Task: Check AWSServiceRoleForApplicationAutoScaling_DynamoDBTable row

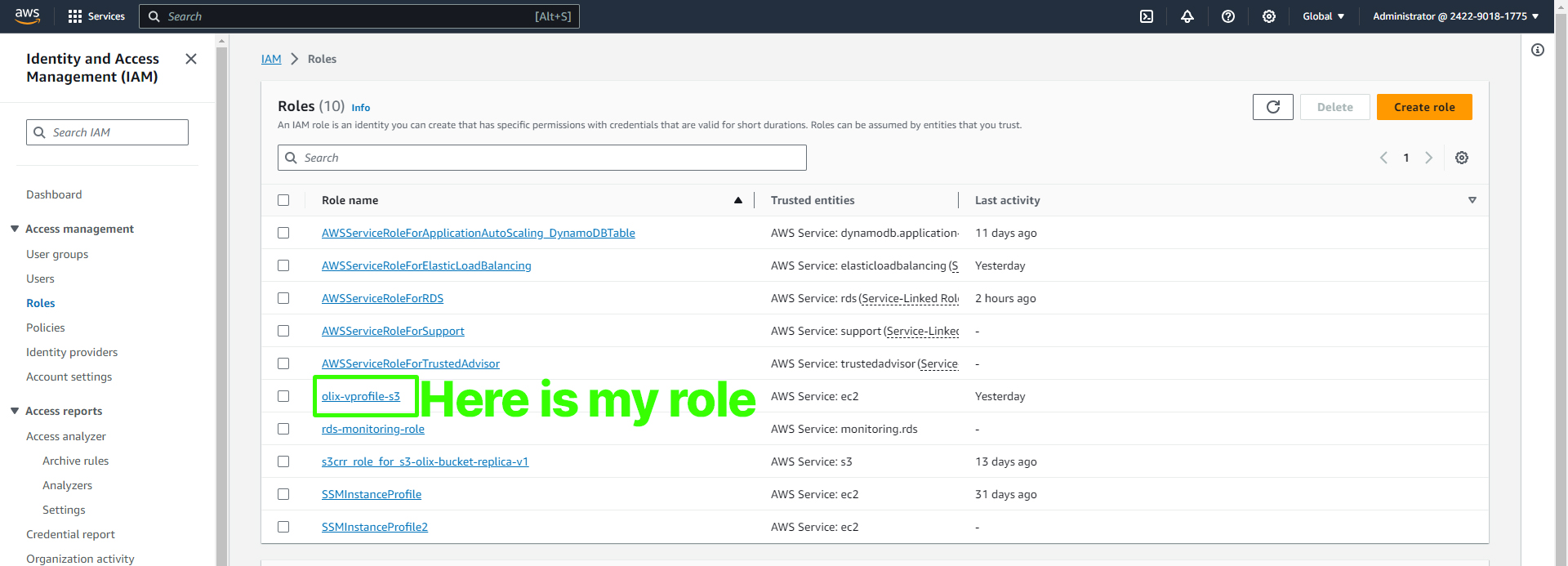Action: click(283, 233)
